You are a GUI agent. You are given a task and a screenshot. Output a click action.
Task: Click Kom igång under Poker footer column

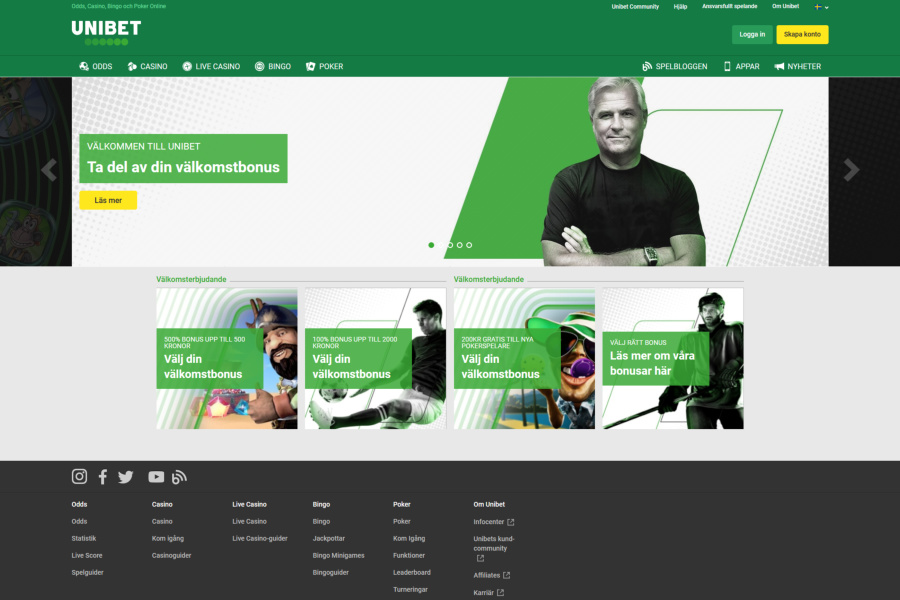coord(409,539)
